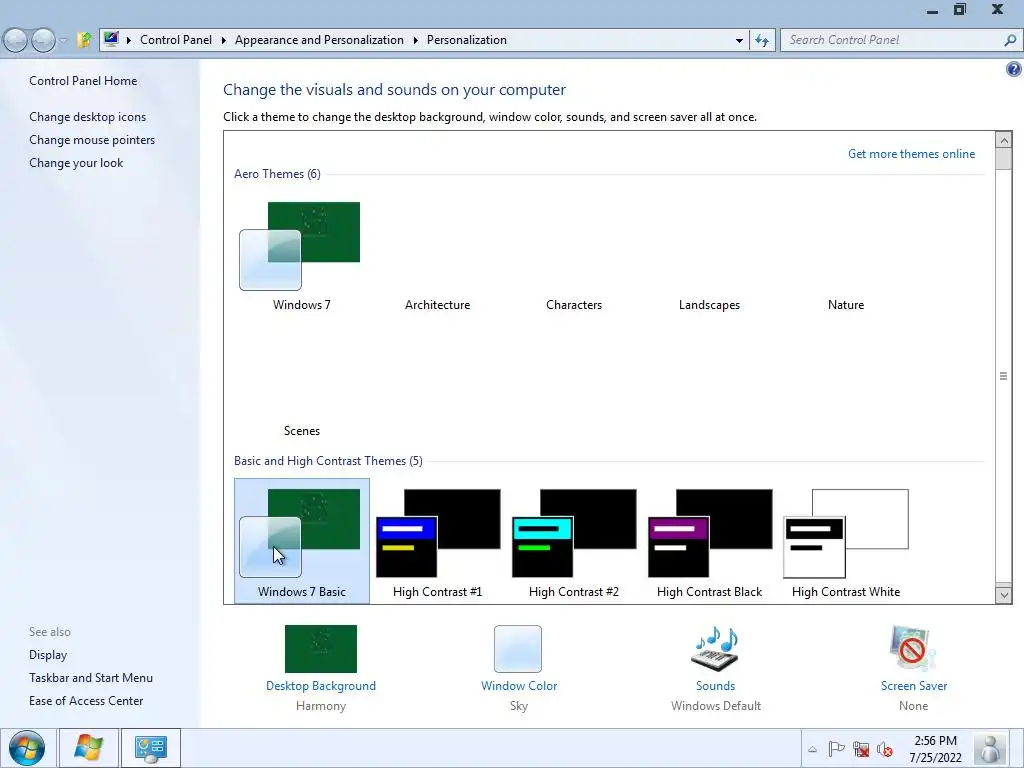
Task: Open the Action Center flag icon
Action: [x=836, y=748]
